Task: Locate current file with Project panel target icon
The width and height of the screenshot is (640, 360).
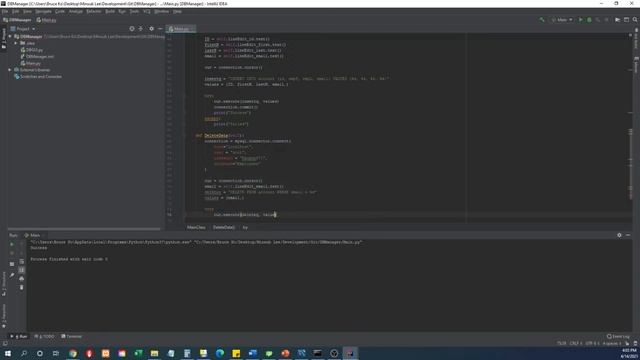Action: 131,29
